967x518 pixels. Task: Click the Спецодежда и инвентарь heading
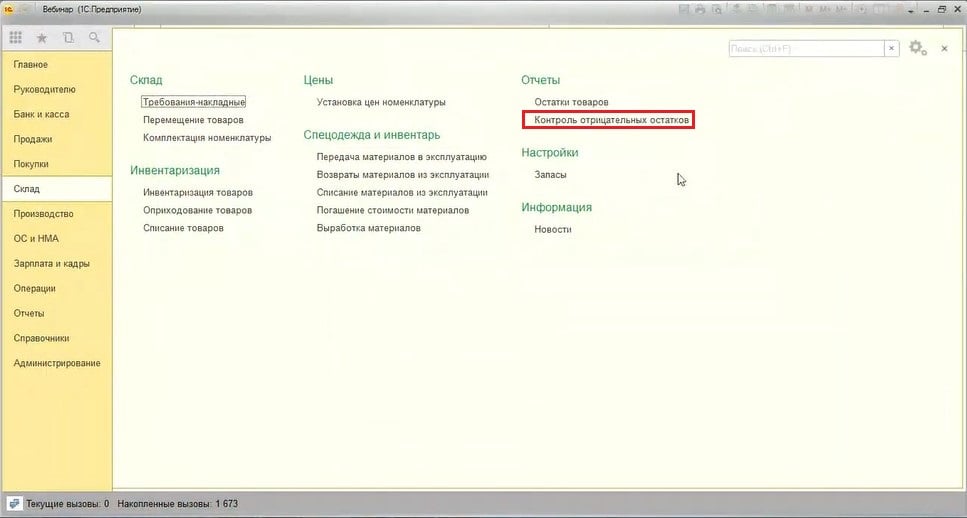(372, 134)
